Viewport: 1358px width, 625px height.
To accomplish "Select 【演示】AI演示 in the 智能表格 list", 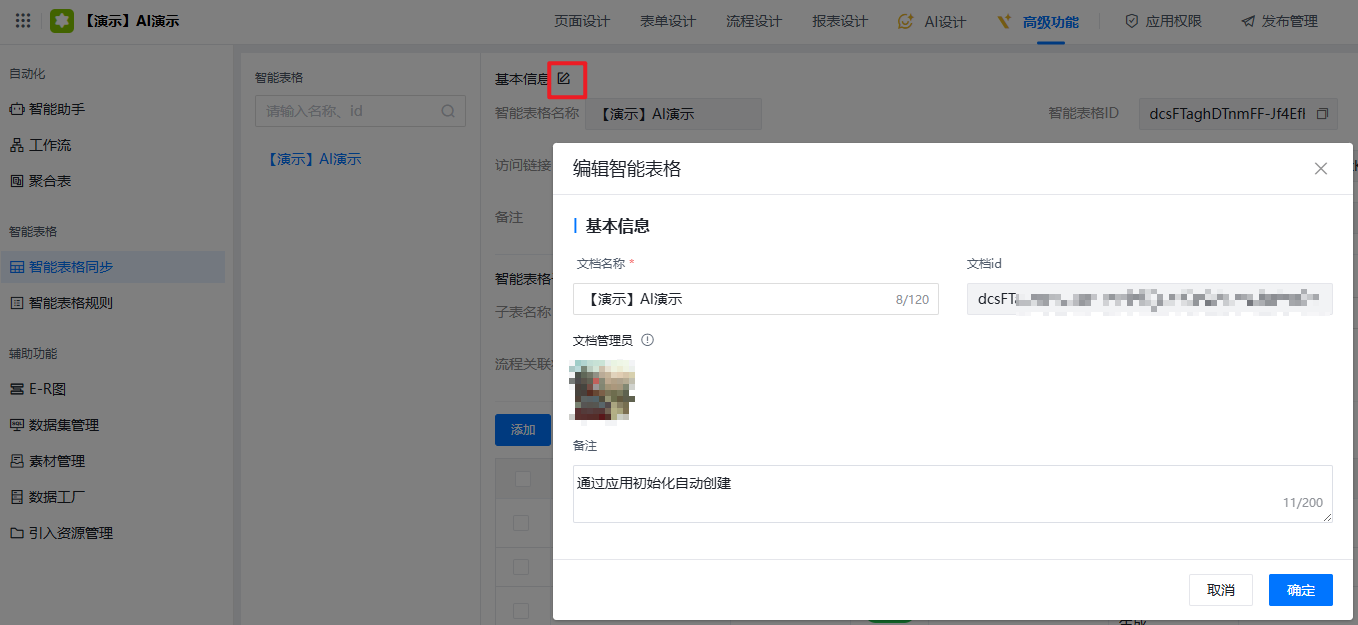I will pos(315,159).
